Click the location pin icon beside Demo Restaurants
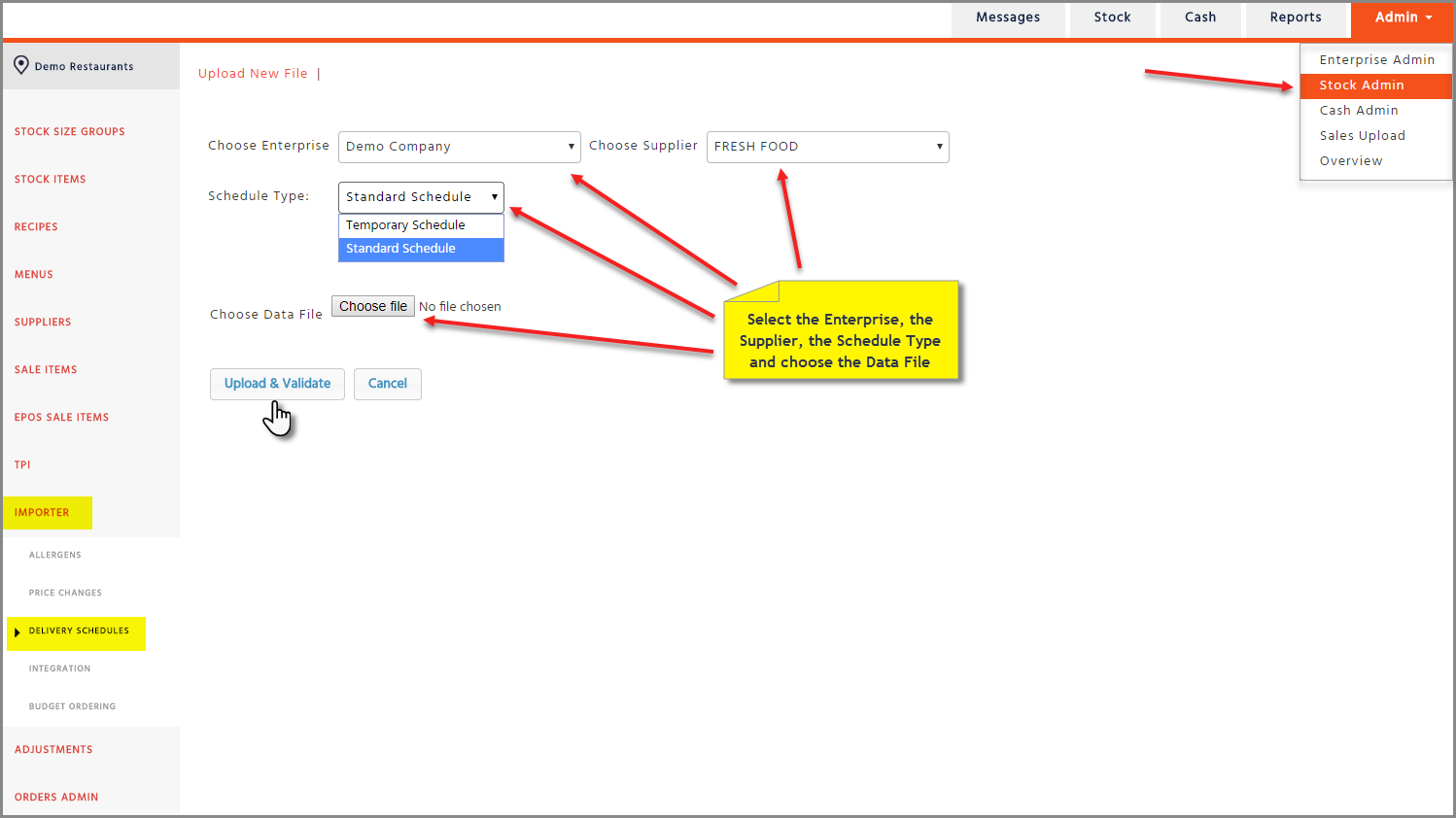Image resolution: width=1456 pixels, height=818 pixels. coord(20,65)
